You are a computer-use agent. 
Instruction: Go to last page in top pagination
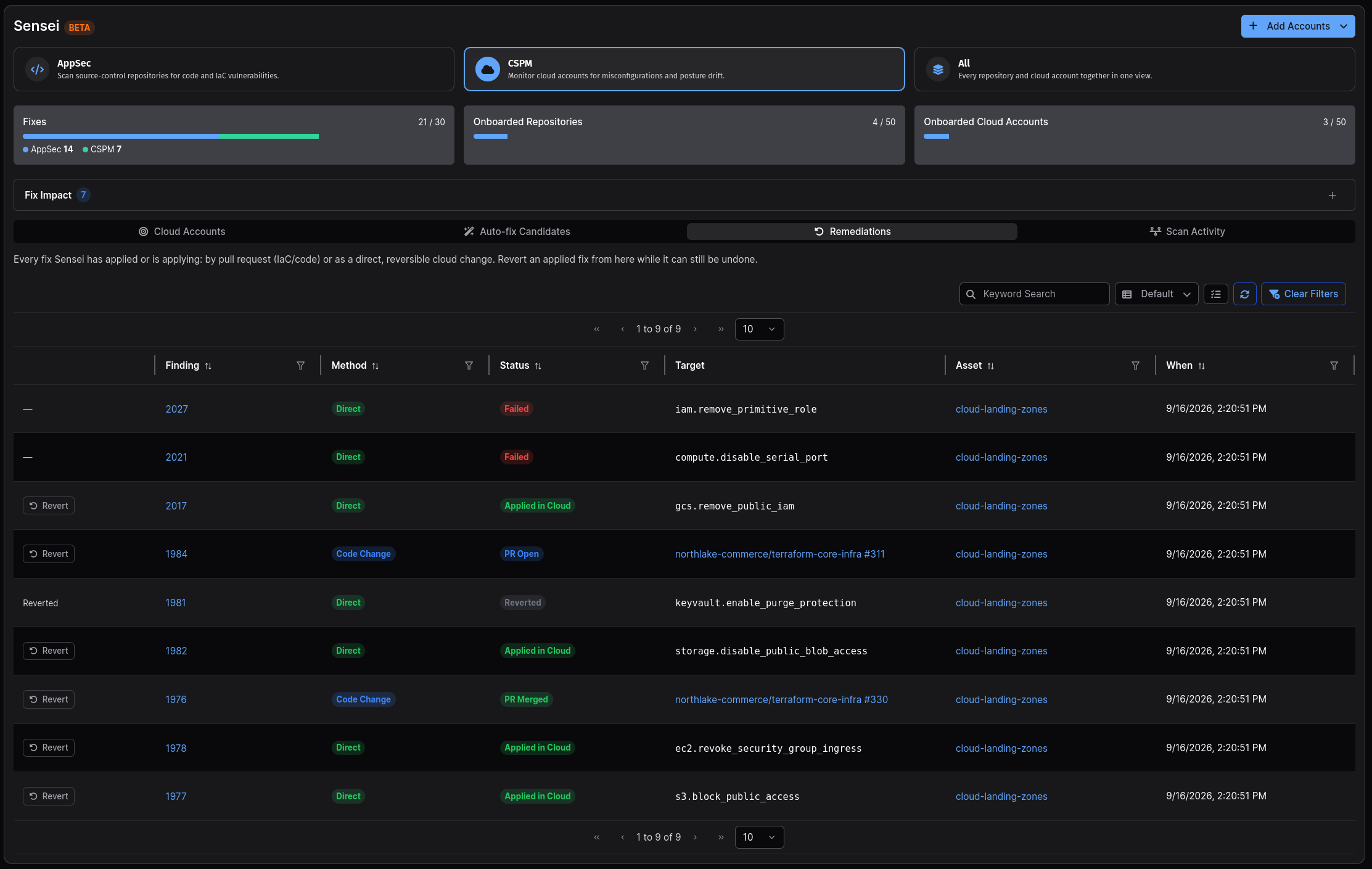tap(721, 329)
